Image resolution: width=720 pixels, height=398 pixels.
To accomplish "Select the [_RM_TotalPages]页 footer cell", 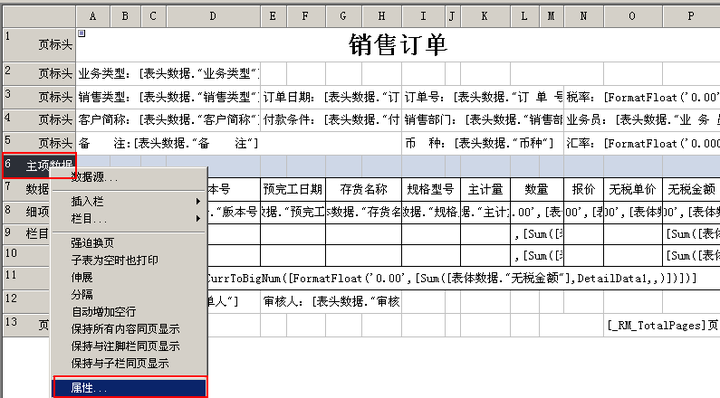I will point(662,325).
